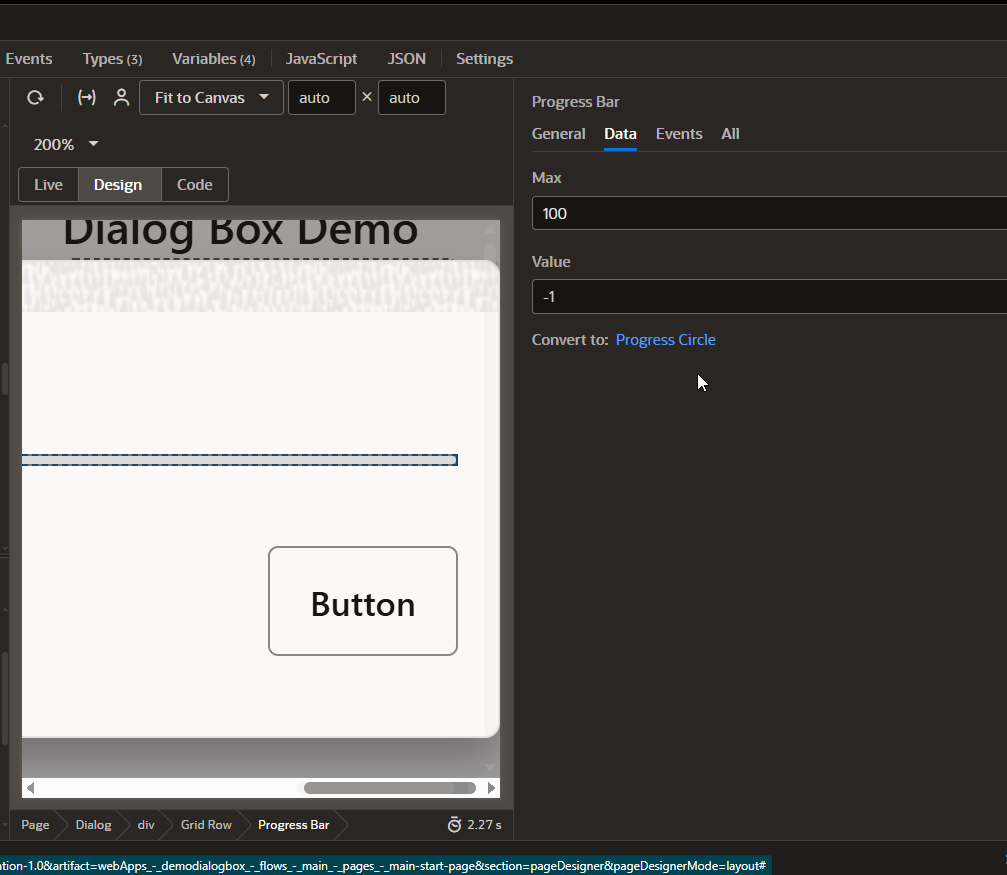Screen dimensions: 1007x875
Task: Open the Settings tab
Action: click(484, 59)
